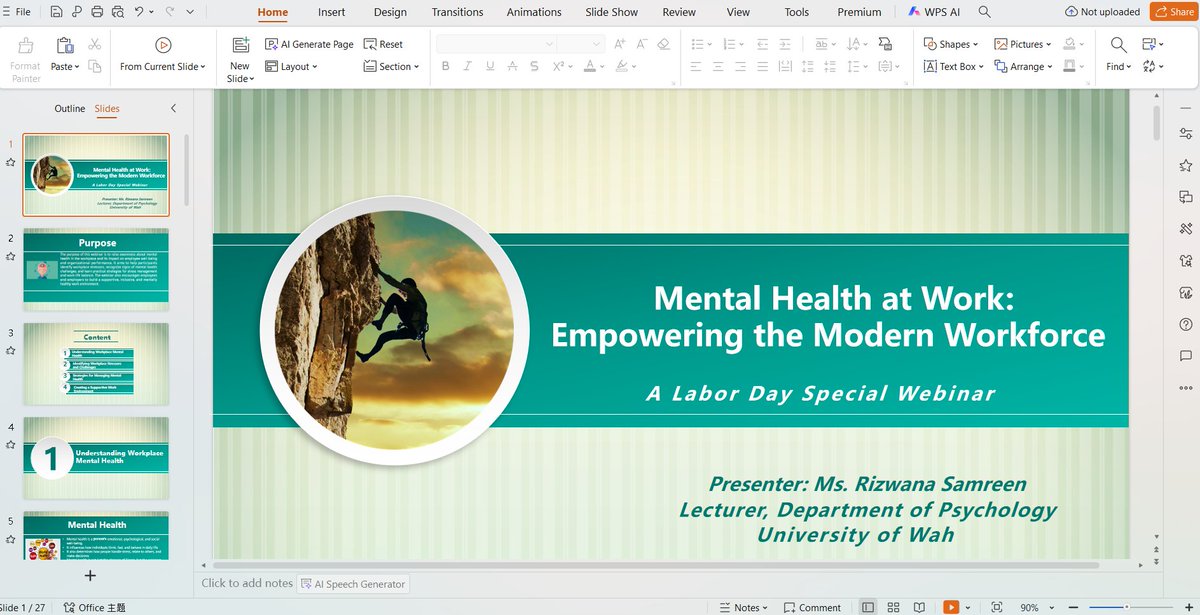Add new slide plus button below thumbnails
The width and height of the screenshot is (1200, 615).
point(90,575)
